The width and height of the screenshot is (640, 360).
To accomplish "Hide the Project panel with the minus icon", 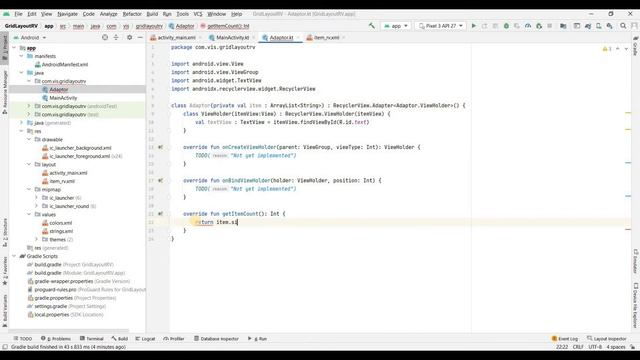I will [x=140, y=37].
